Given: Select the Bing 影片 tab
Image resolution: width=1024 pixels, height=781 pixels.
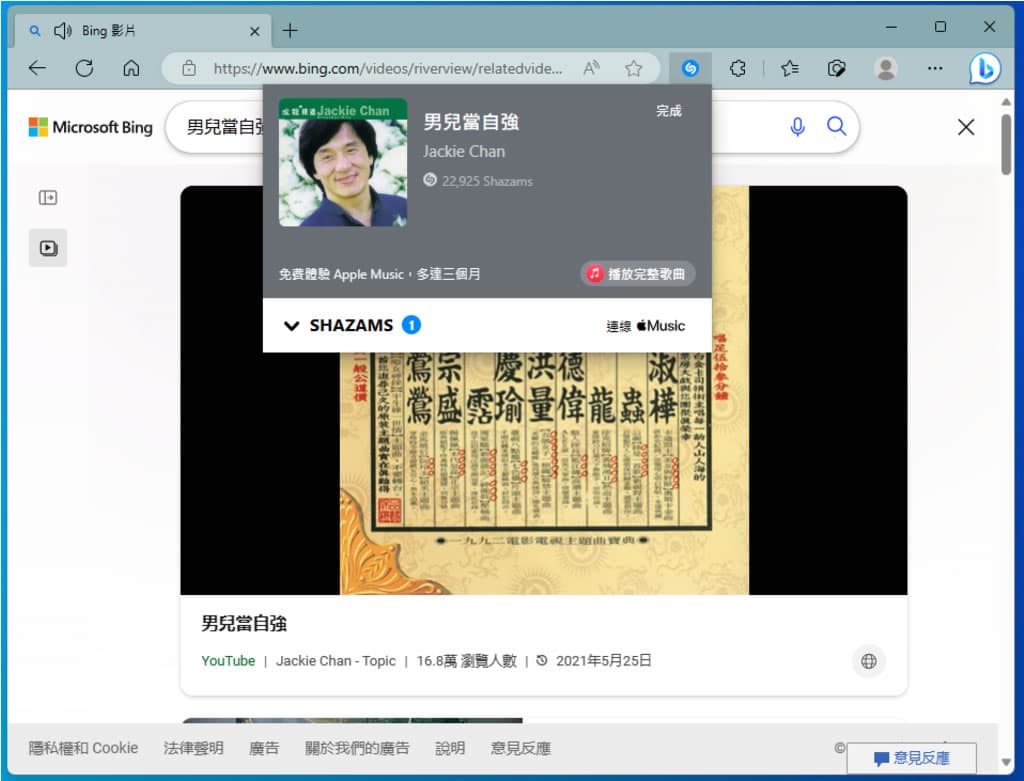Looking at the screenshot, I should [x=140, y=31].
